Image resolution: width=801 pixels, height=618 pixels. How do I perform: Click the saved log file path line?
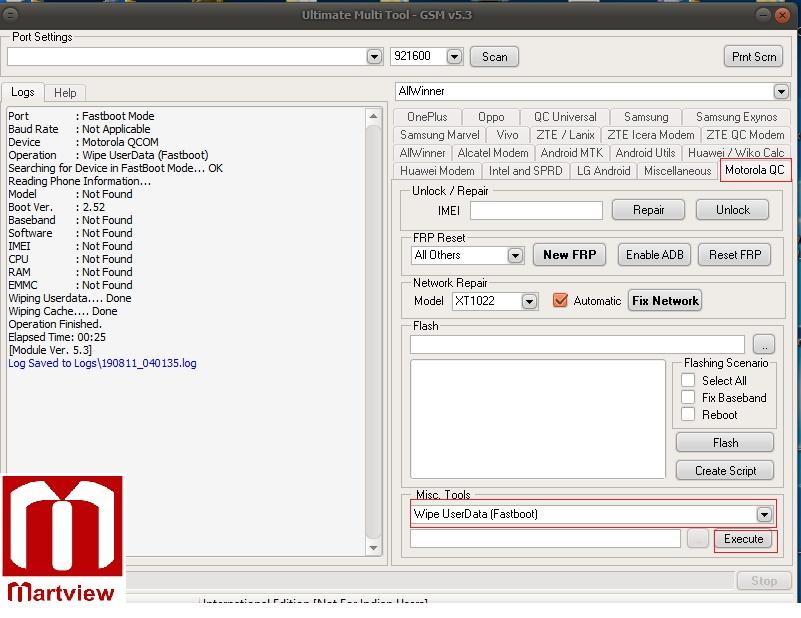[102, 363]
